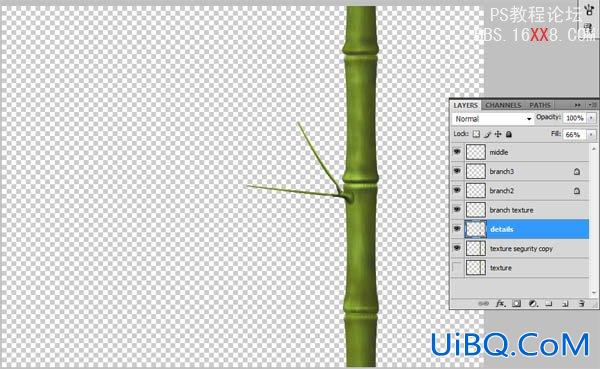Open the fx layer style menu
The width and height of the screenshot is (600, 369).
click(x=501, y=304)
